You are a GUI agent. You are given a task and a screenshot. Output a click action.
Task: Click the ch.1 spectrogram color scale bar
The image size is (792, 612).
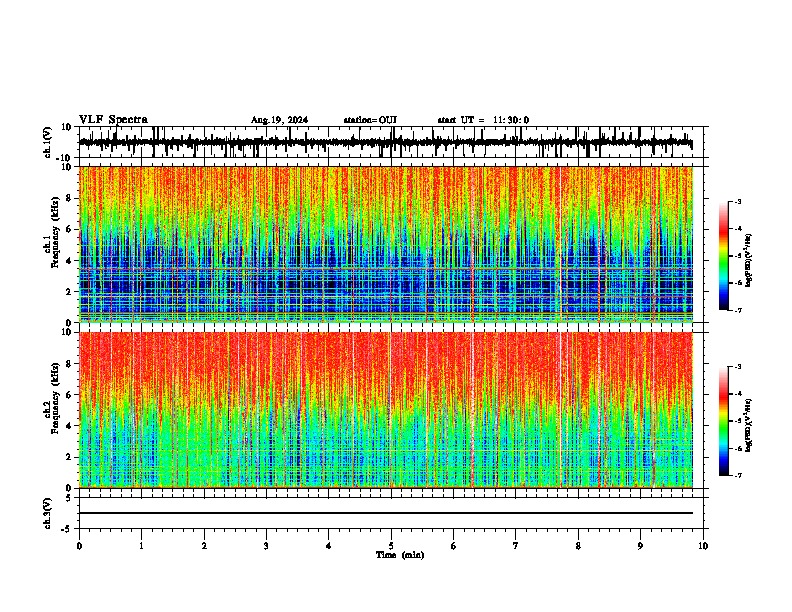(x=723, y=256)
